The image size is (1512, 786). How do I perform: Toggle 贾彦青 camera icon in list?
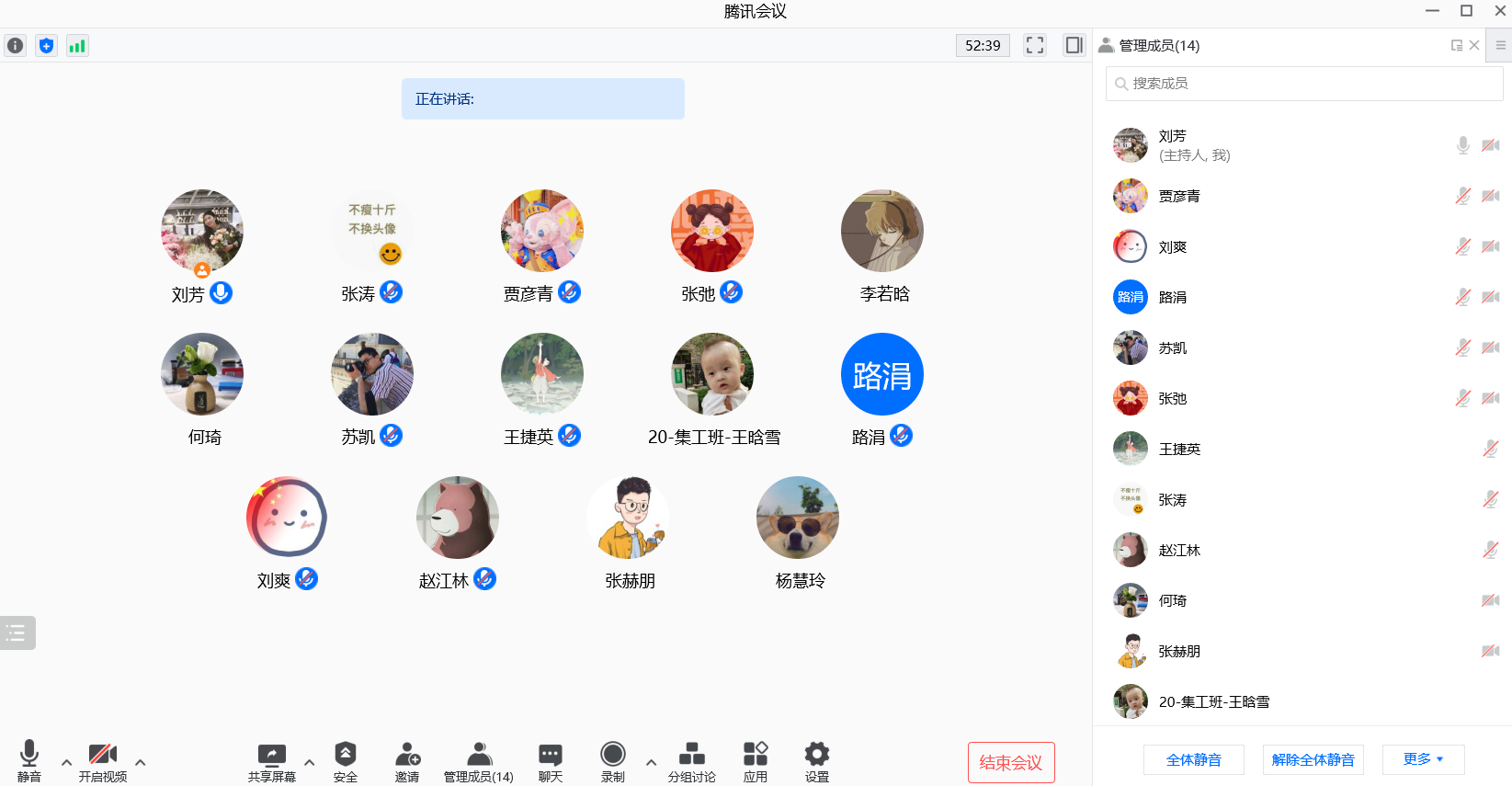[x=1491, y=196]
